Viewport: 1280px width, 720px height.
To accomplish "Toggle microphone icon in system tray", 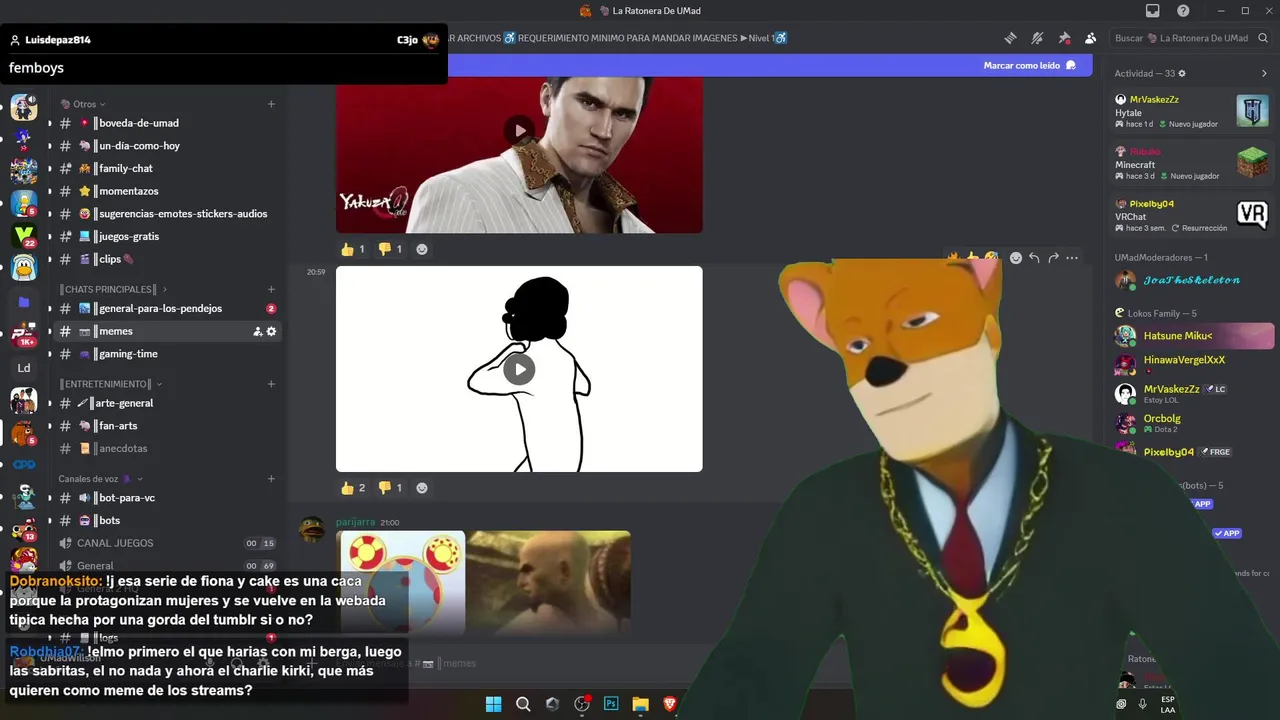I will click(1142, 704).
